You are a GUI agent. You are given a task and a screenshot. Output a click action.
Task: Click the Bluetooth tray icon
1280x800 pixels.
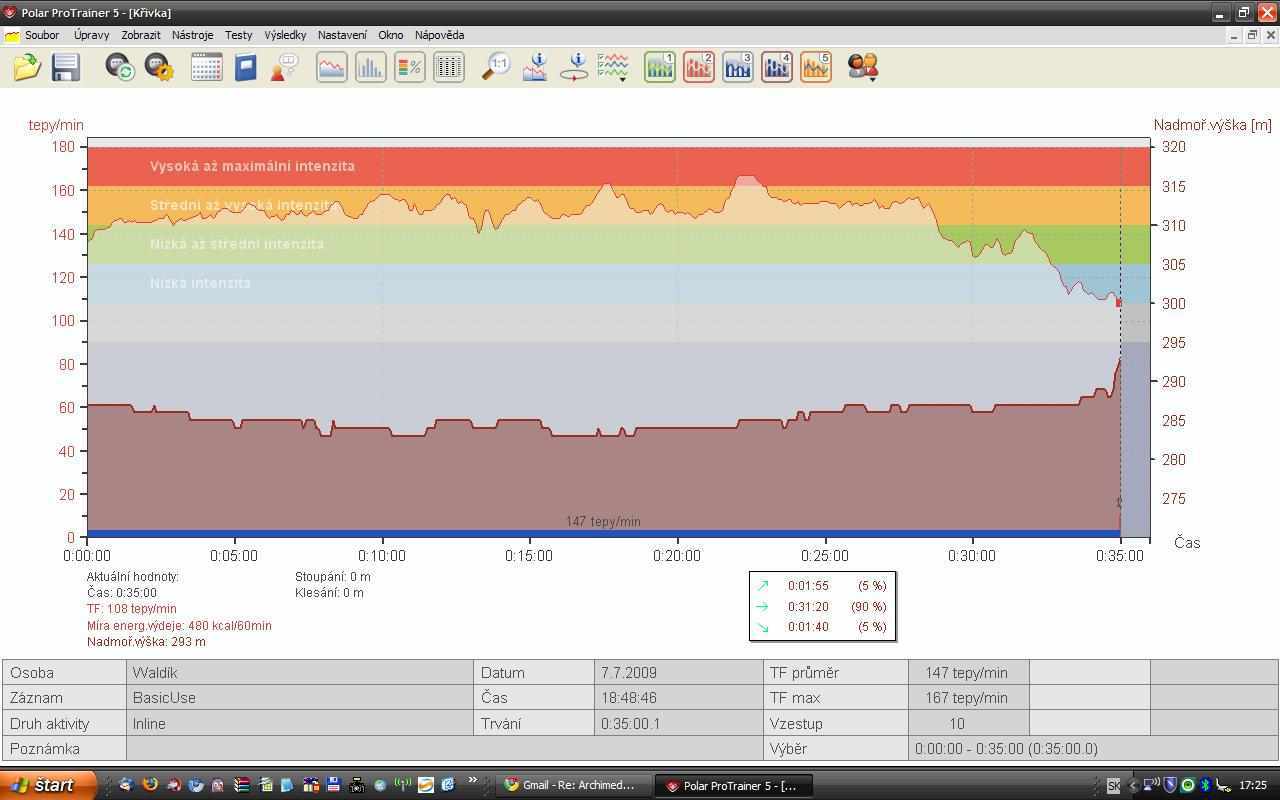1204,785
